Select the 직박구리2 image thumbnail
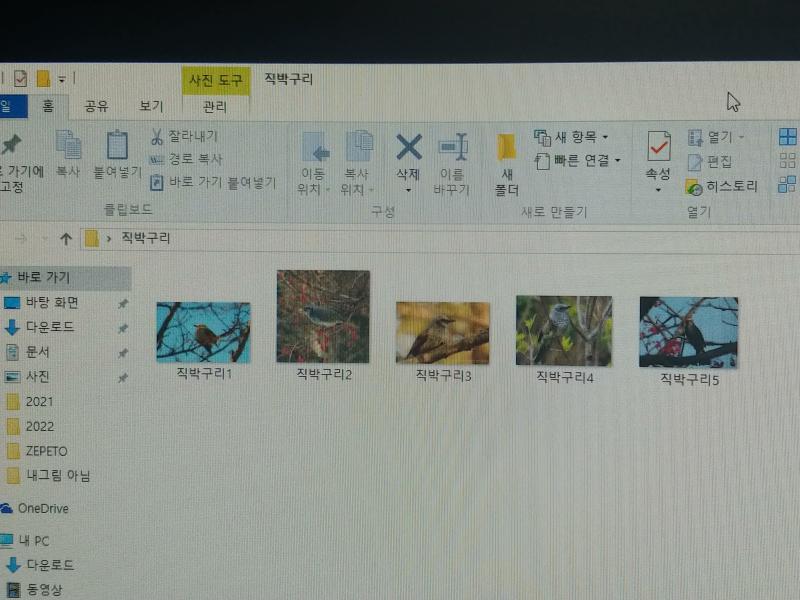The height and width of the screenshot is (600, 800). point(323,316)
